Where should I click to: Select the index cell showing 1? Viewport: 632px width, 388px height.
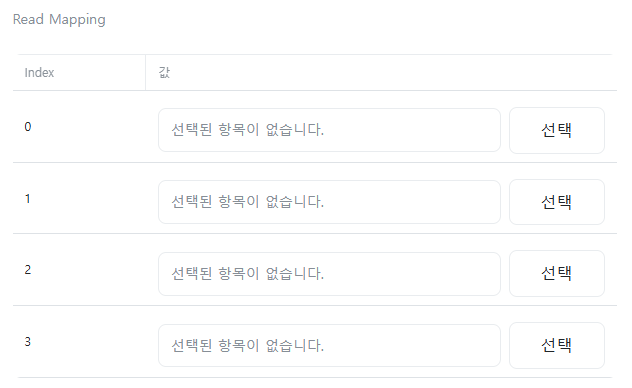coord(27,199)
